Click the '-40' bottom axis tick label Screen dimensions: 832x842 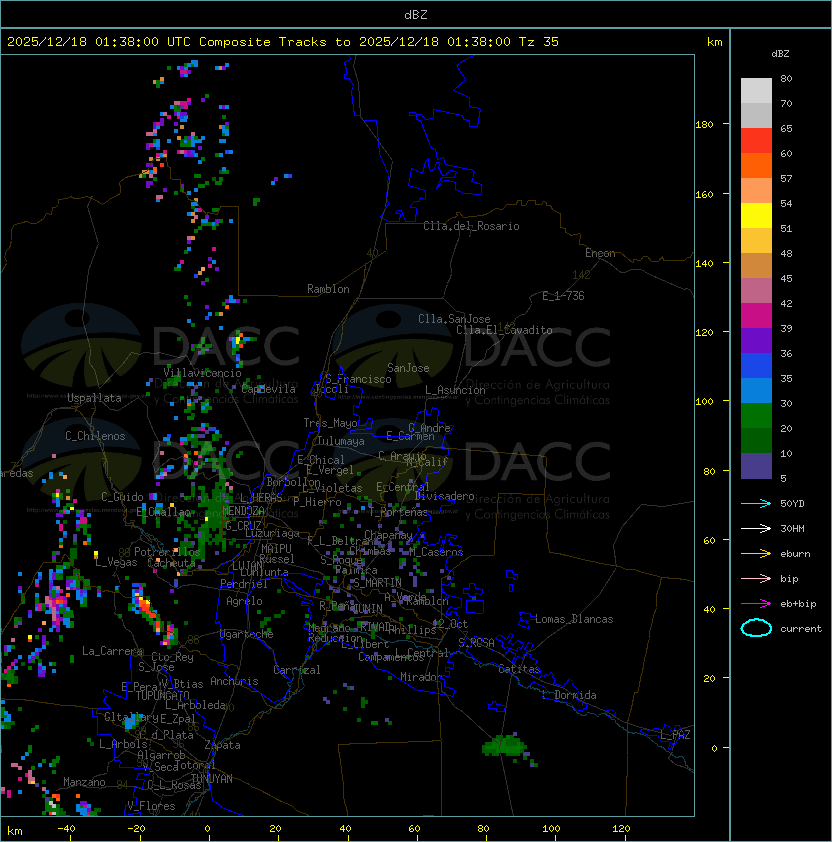click(x=67, y=829)
